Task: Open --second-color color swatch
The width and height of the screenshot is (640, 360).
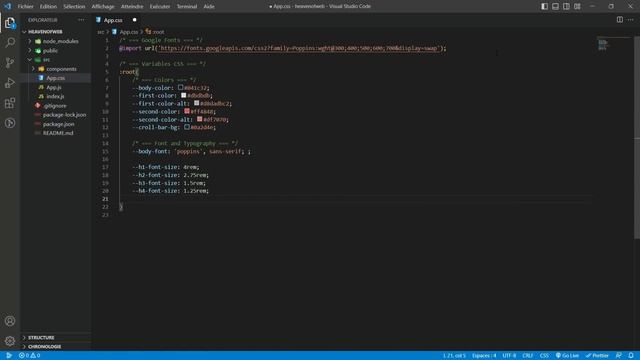Action: coord(187,111)
